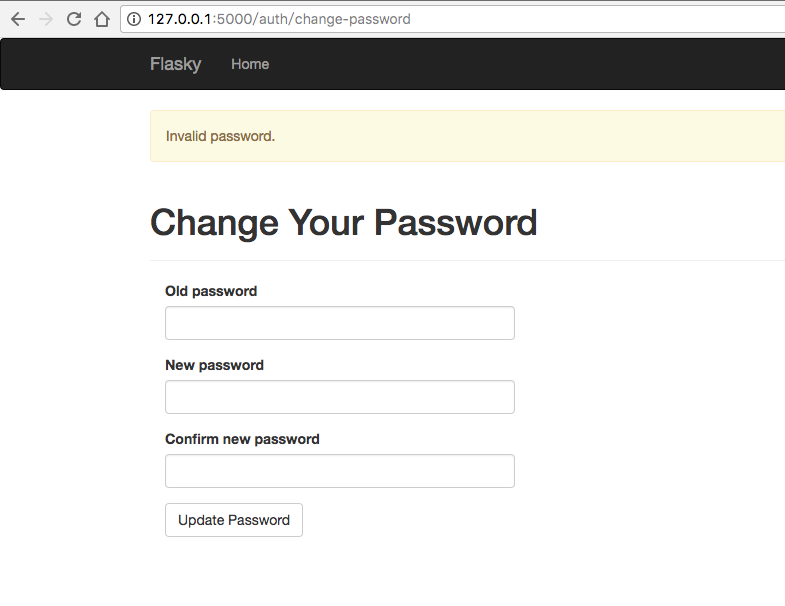Click the browser back arrow

pyautogui.click(x=18, y=19)
